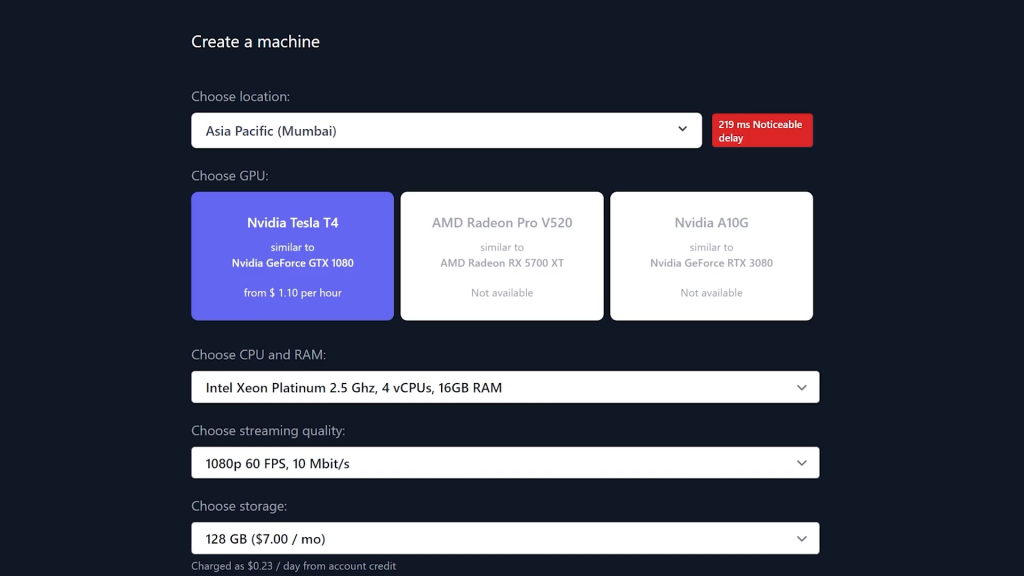Click the Choose CPU and RAM label
This screenshot has width=1024, height=576.
tap(259, 355)
